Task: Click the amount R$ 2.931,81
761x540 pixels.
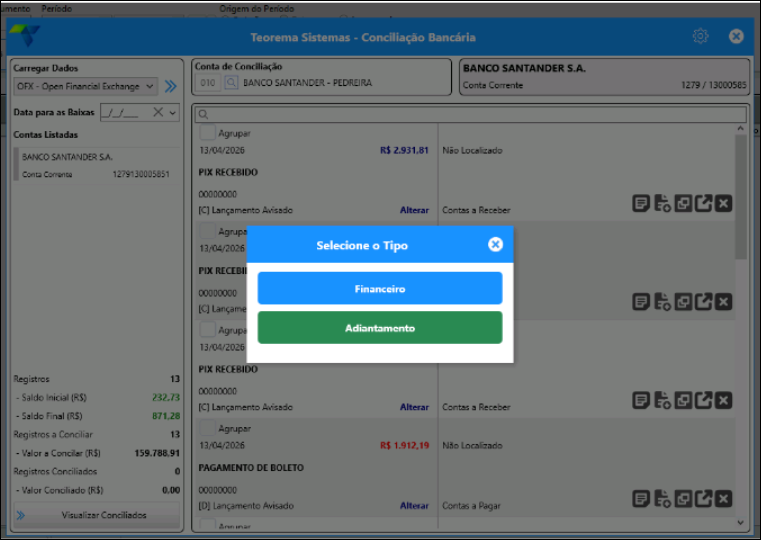Action: click(x=404, y=150)
